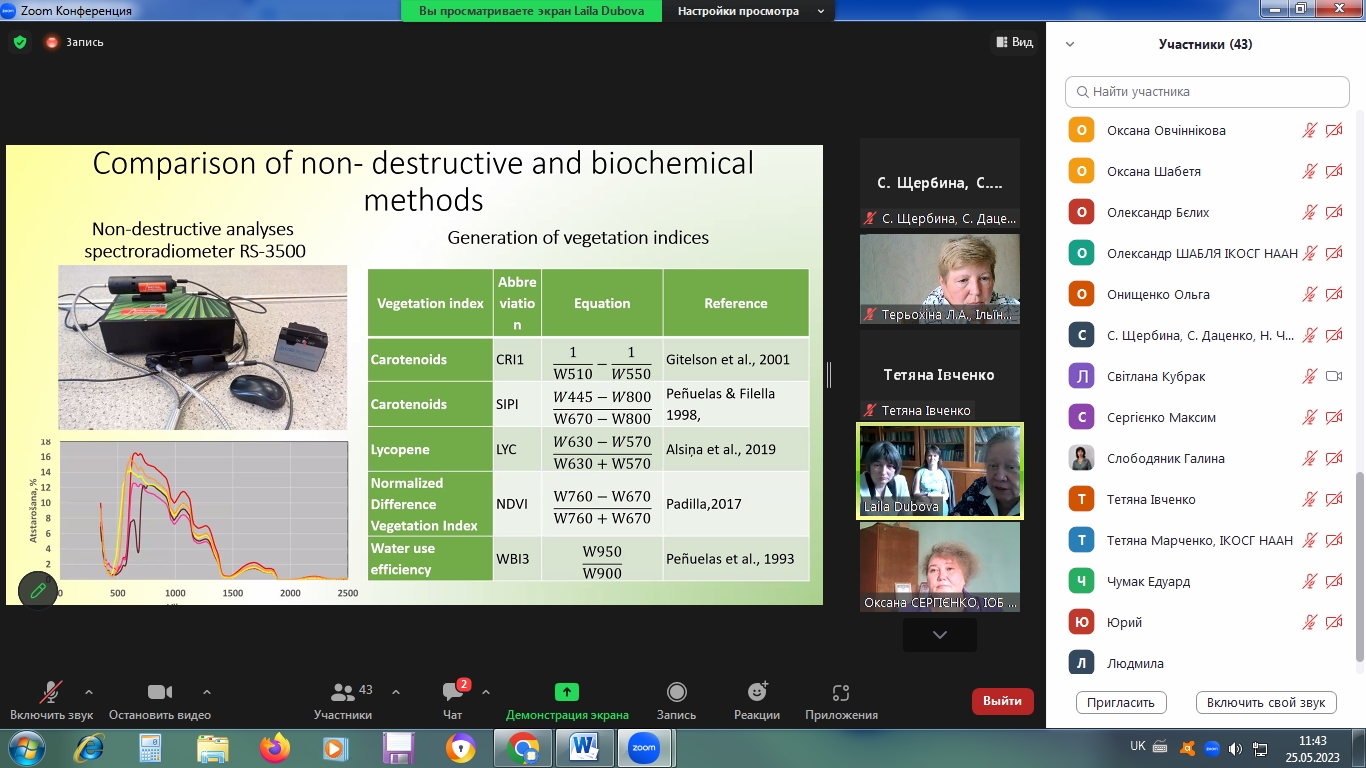Select participant Людмила in the list
Viewport: 1366px width, 768px height.
(x=1207, y=663)
